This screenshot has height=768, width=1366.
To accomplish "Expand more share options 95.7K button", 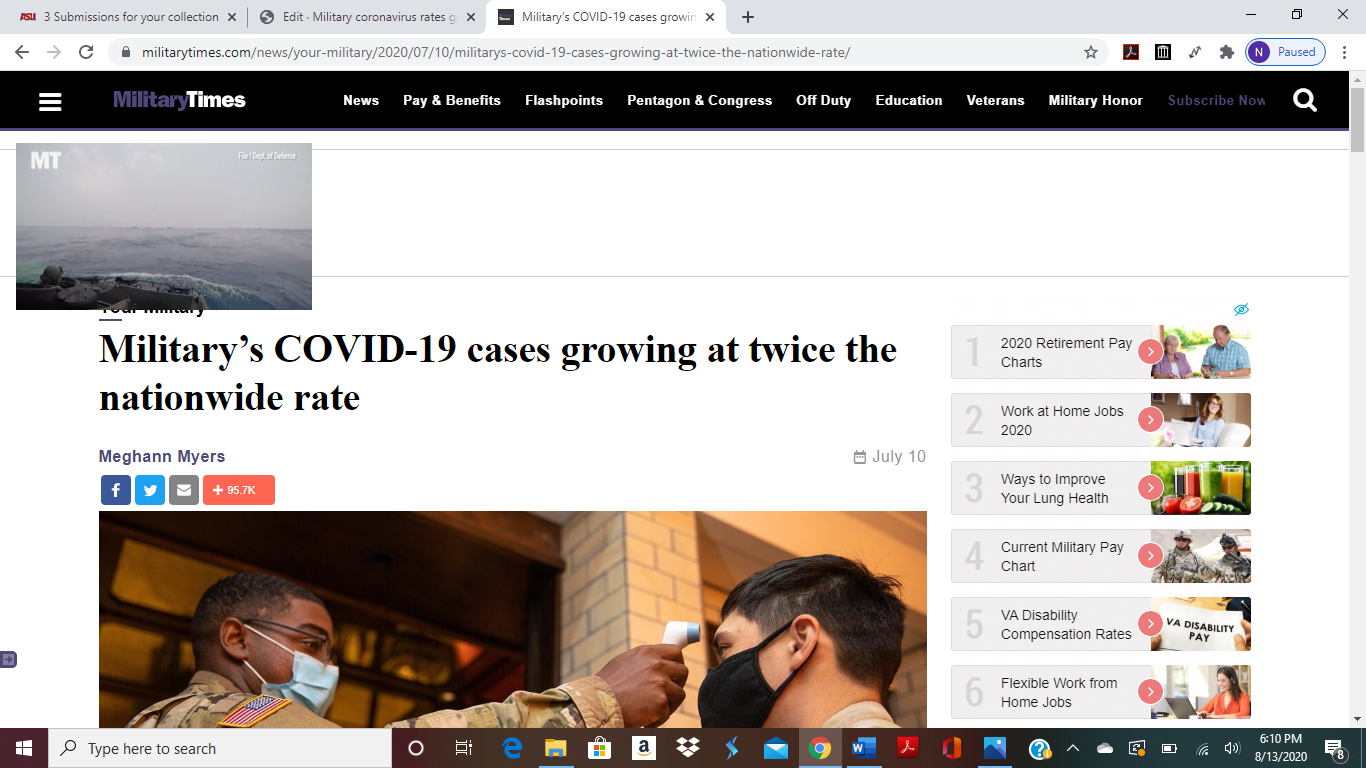I will pos(239,490).
